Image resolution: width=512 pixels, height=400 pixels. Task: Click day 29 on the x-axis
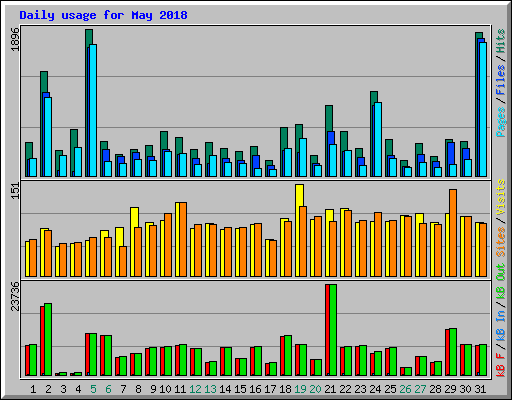450,389
